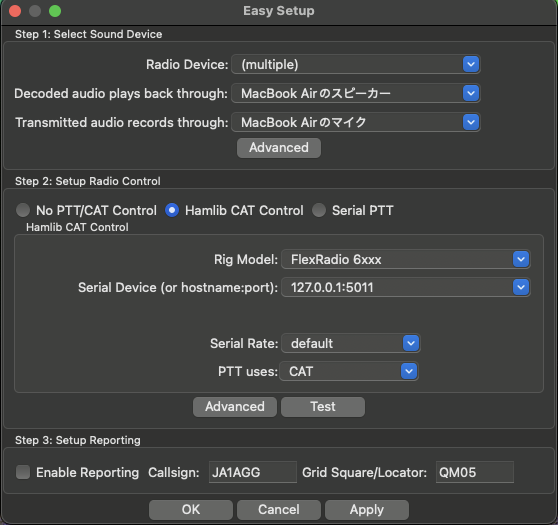The height and width of the screenshot is (525, 558).
Task: Confirm settings with the OK button
Action: pyautogui.click(x=191, y=510)
